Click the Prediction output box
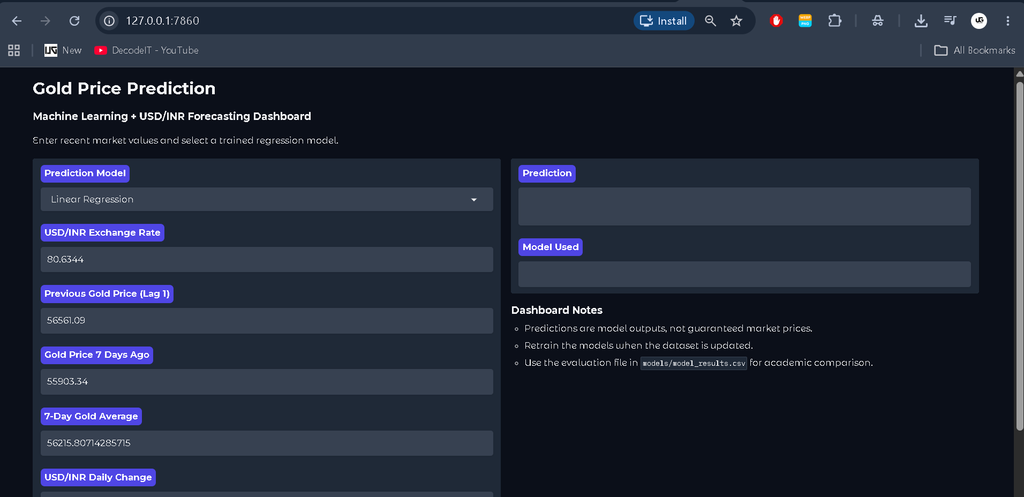 (x=744, y=206)
